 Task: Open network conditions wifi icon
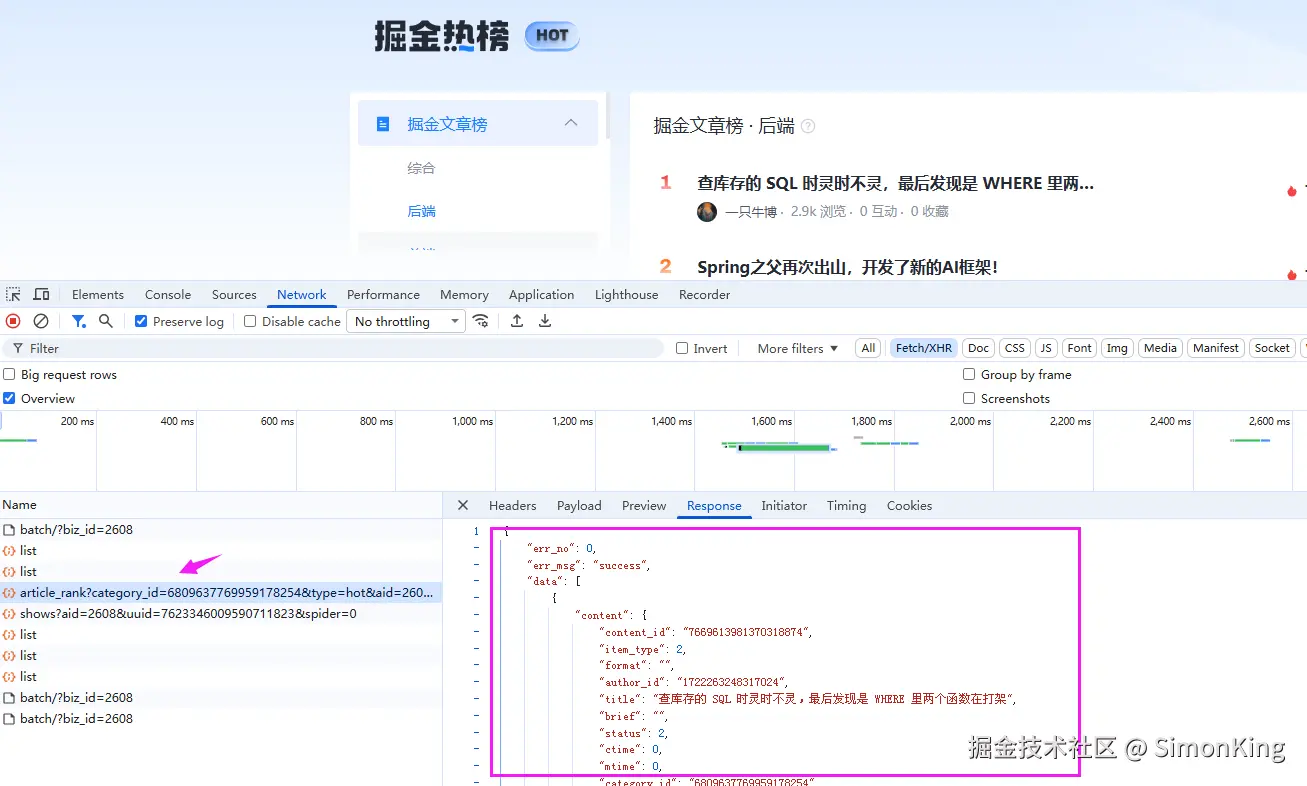(x=481, y=321)
